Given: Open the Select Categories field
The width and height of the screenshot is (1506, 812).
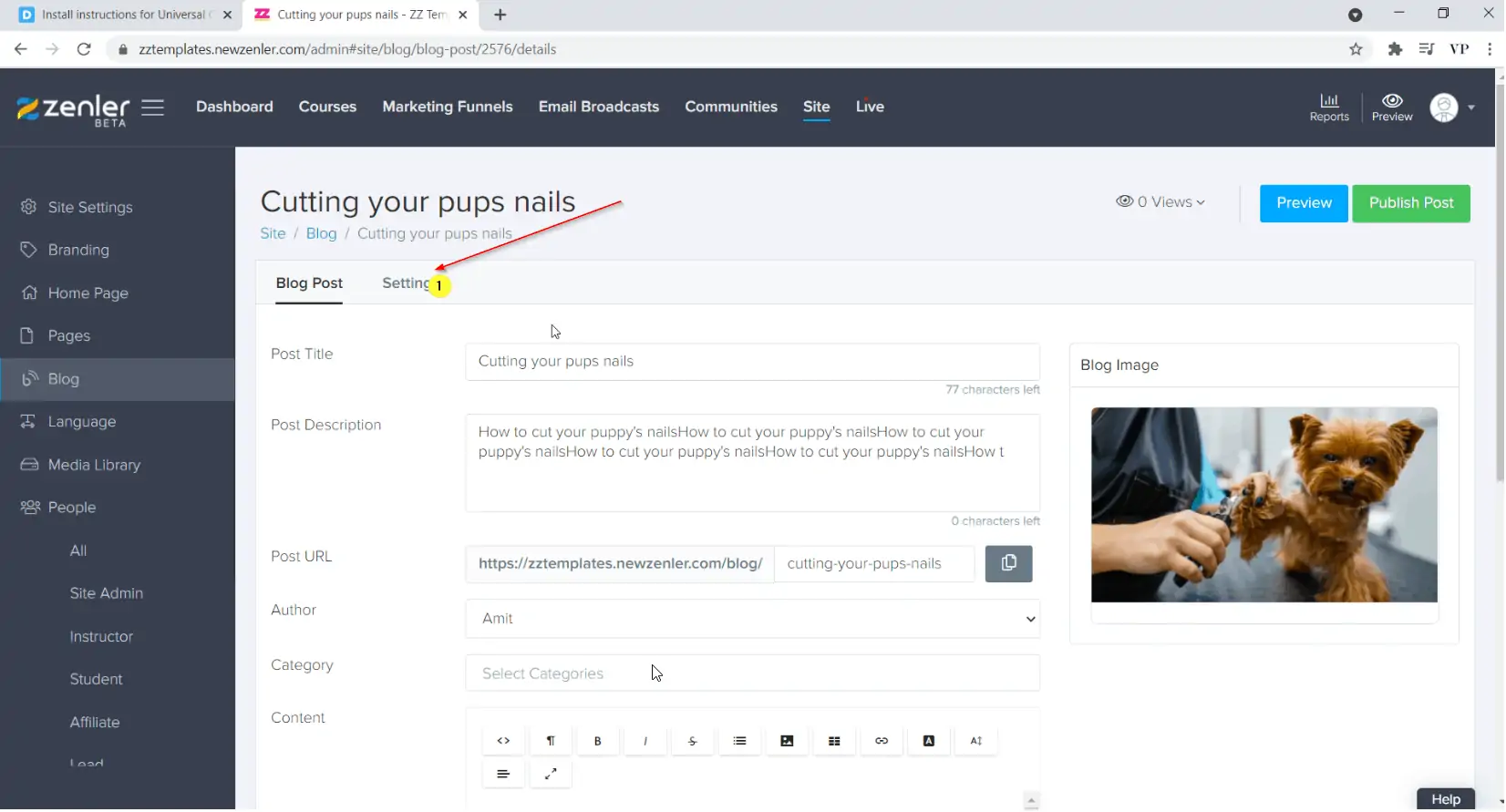Looking at the screenshot, I should point(753,673).
